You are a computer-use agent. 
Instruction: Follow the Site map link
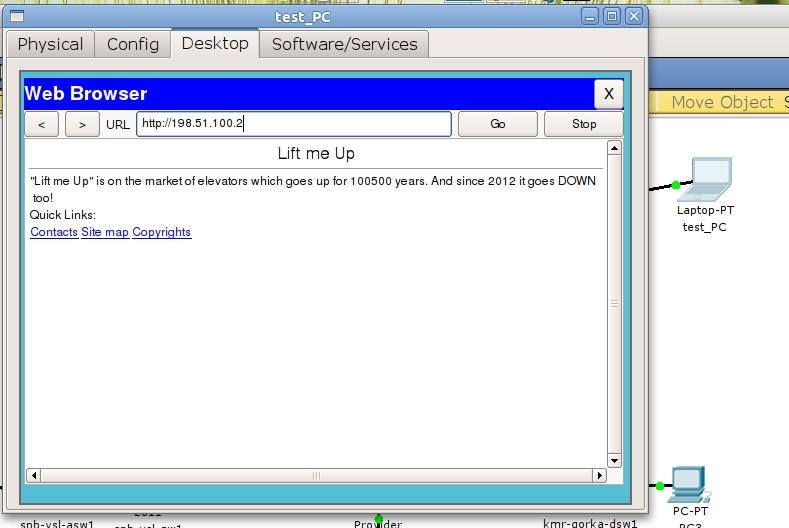point(105,232)
